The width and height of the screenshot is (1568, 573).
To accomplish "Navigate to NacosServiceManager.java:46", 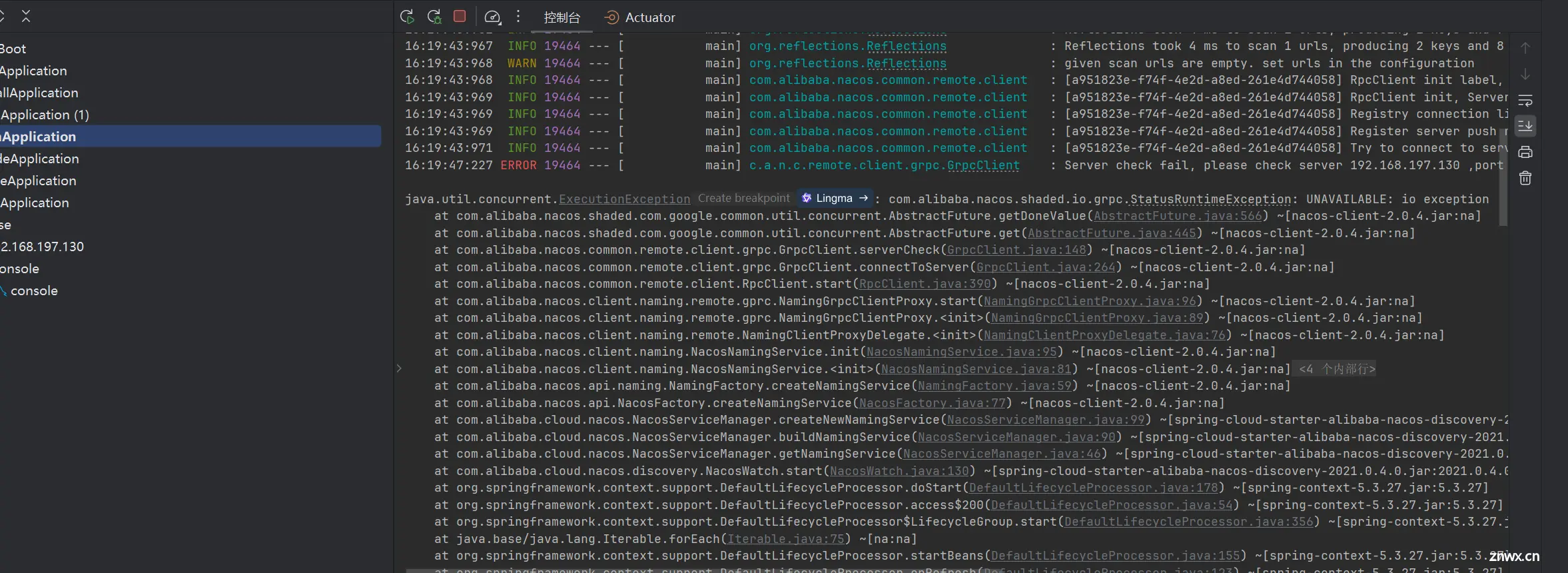I will pos(1002,454).
